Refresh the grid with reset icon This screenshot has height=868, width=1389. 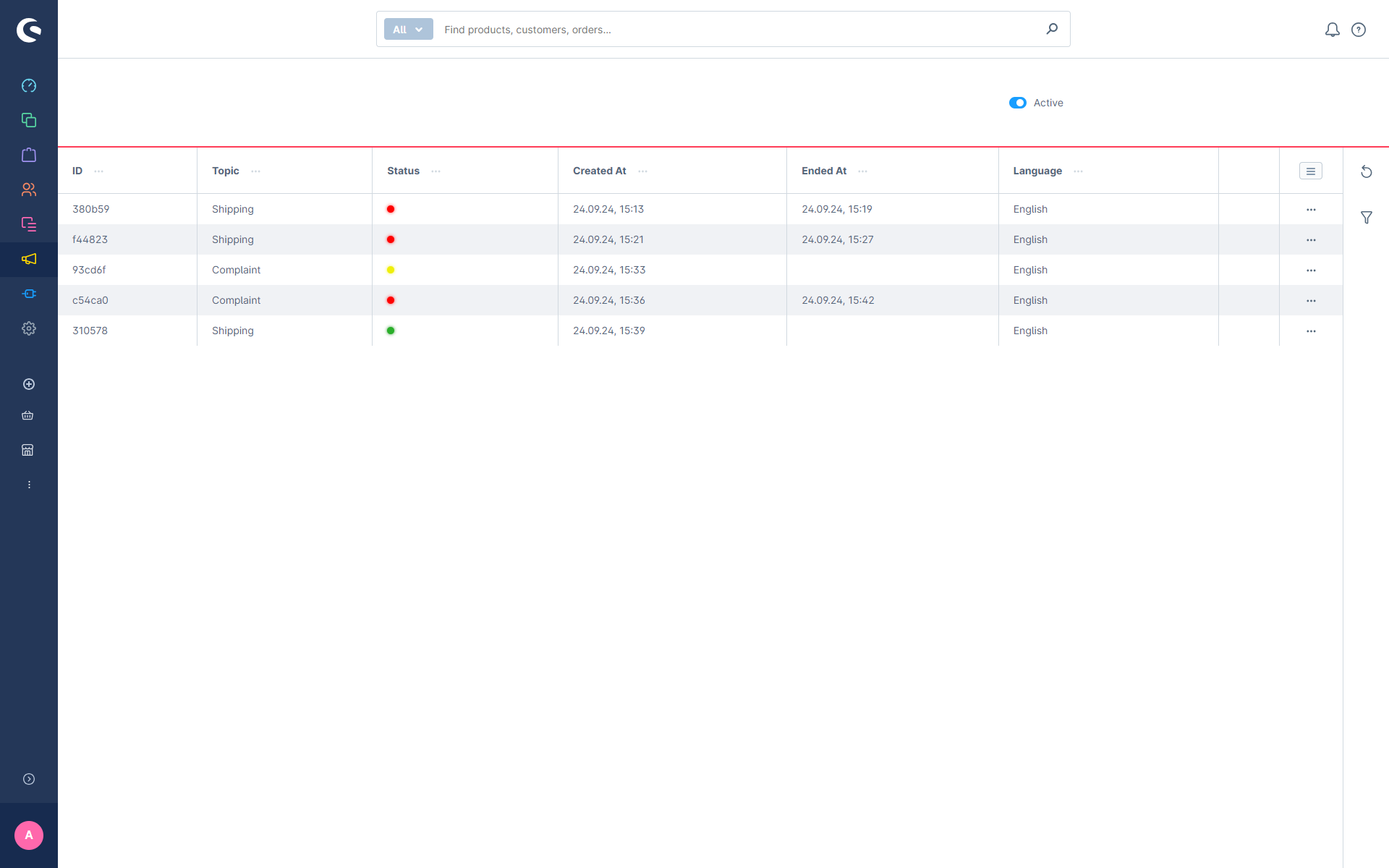point(1367,171)
